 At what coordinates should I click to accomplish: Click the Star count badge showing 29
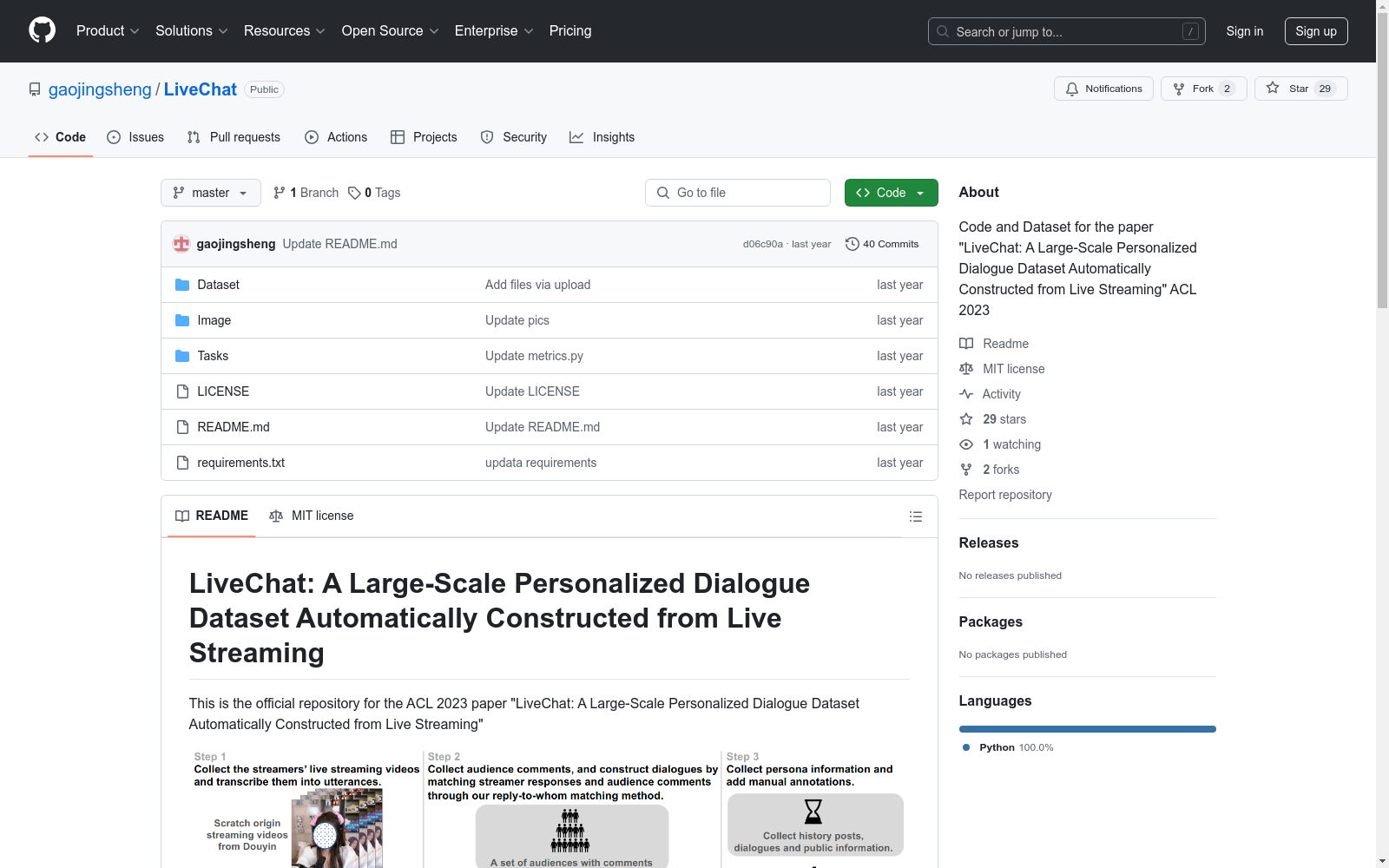1325,89
